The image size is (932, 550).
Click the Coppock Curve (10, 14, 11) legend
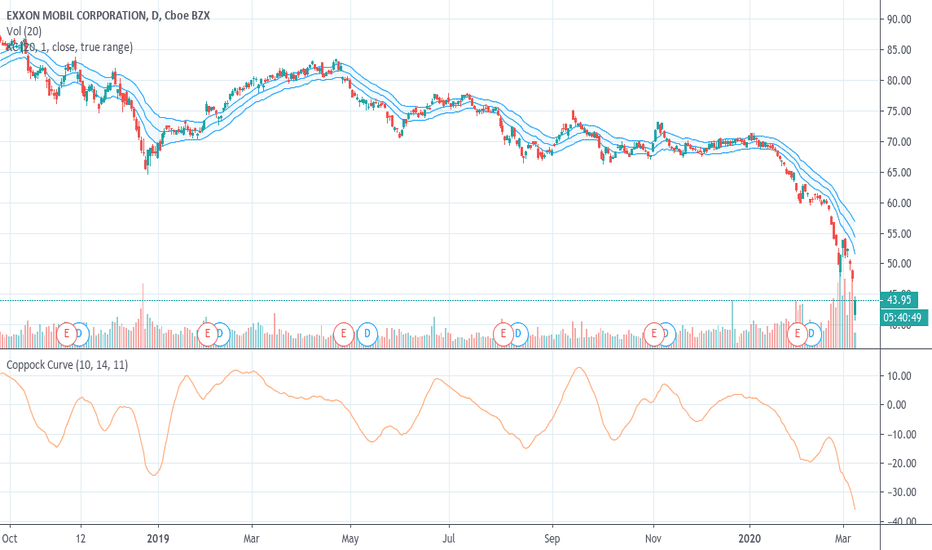[x=67, y=364]
